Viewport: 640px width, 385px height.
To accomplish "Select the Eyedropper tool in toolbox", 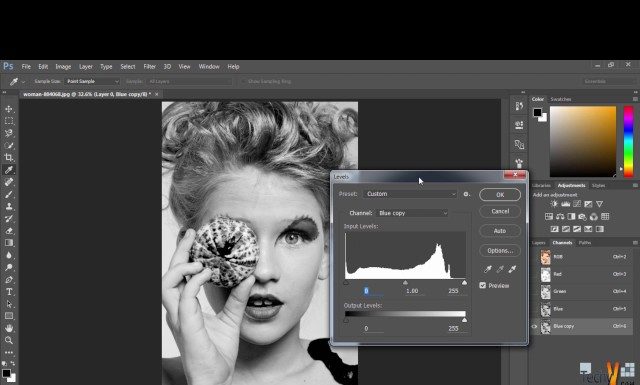I will tap(9, 170).
